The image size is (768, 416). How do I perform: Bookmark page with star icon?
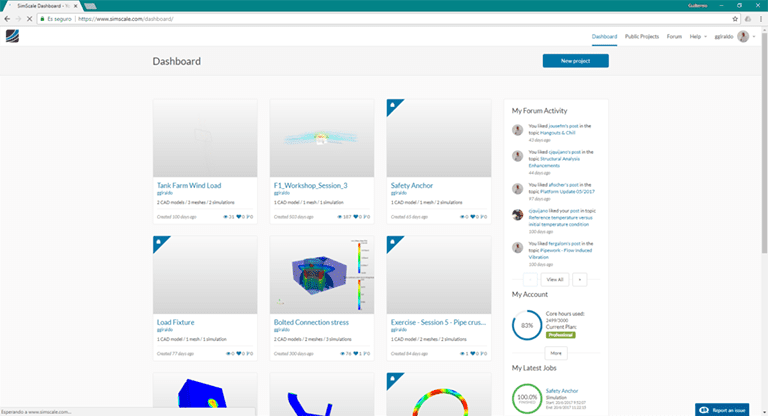coord(735,19)
